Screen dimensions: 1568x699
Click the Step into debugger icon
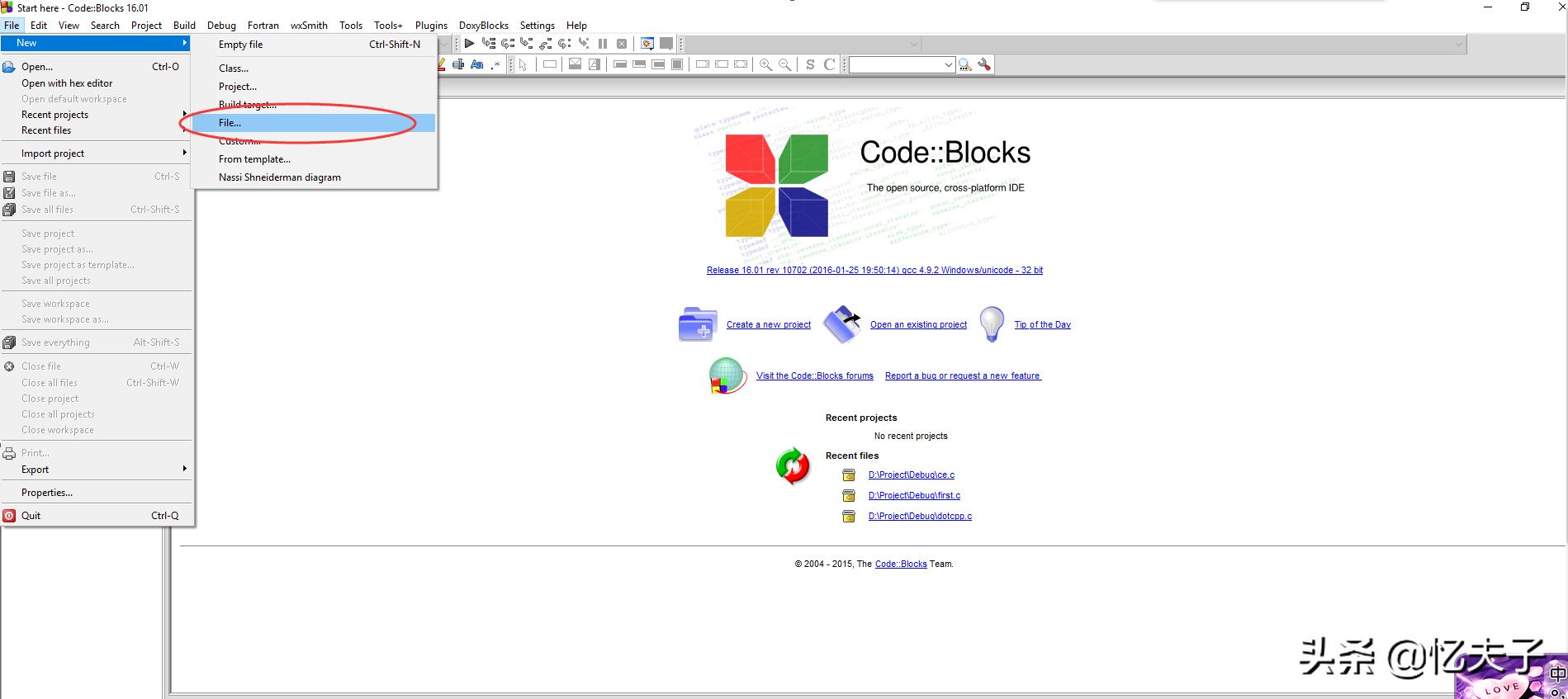pos(527,44)
